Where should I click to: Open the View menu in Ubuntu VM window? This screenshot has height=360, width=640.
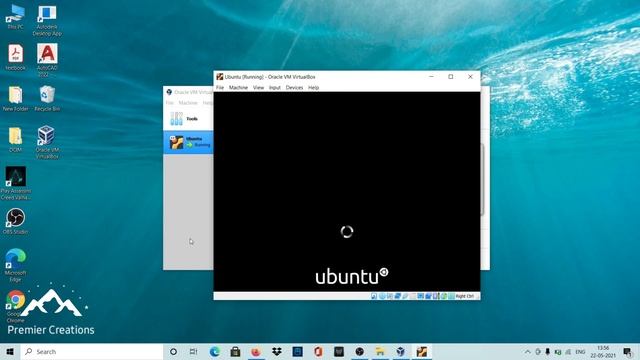258,87
